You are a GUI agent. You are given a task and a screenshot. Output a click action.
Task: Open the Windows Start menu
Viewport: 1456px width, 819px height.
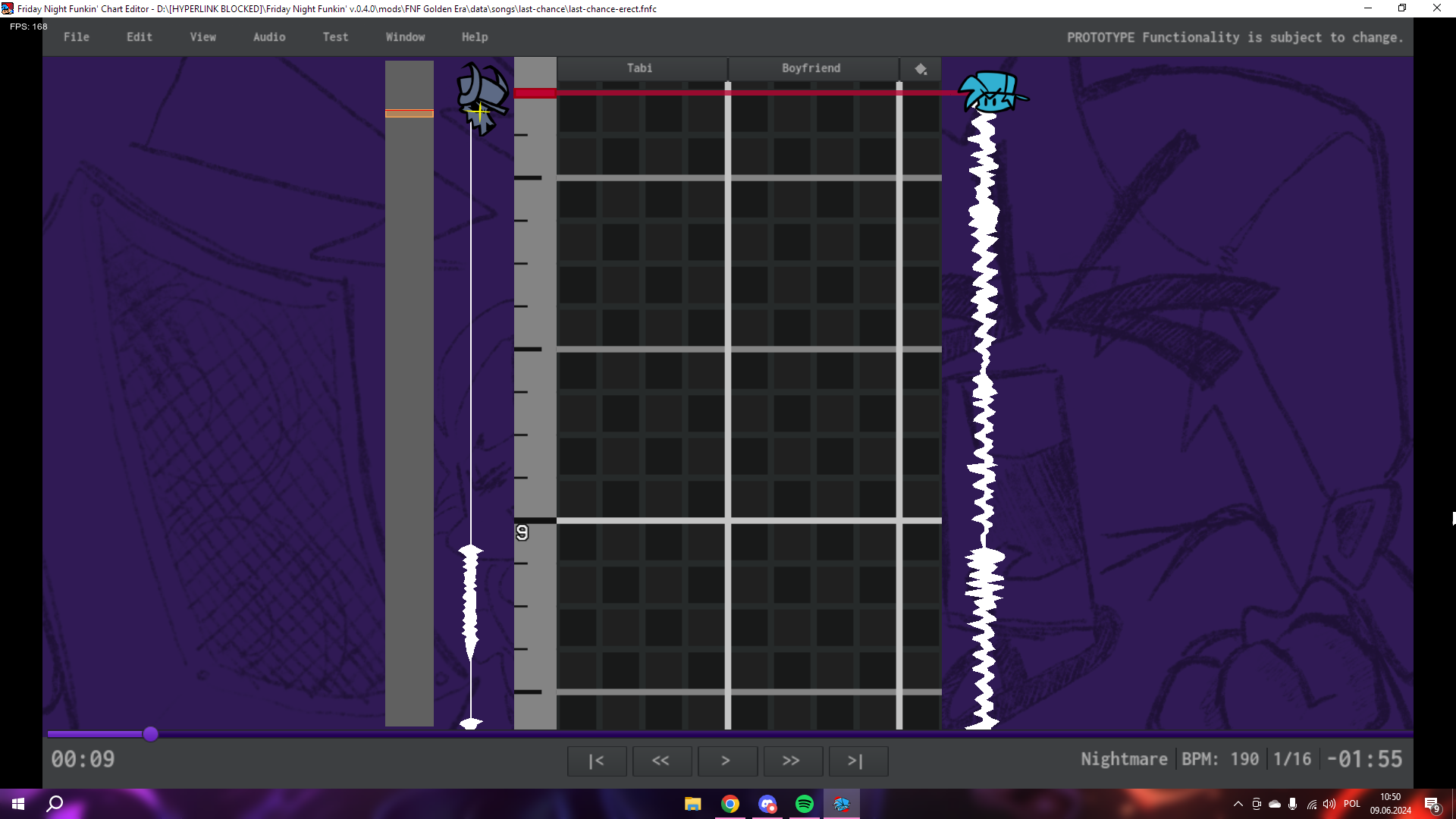point(18,804)
